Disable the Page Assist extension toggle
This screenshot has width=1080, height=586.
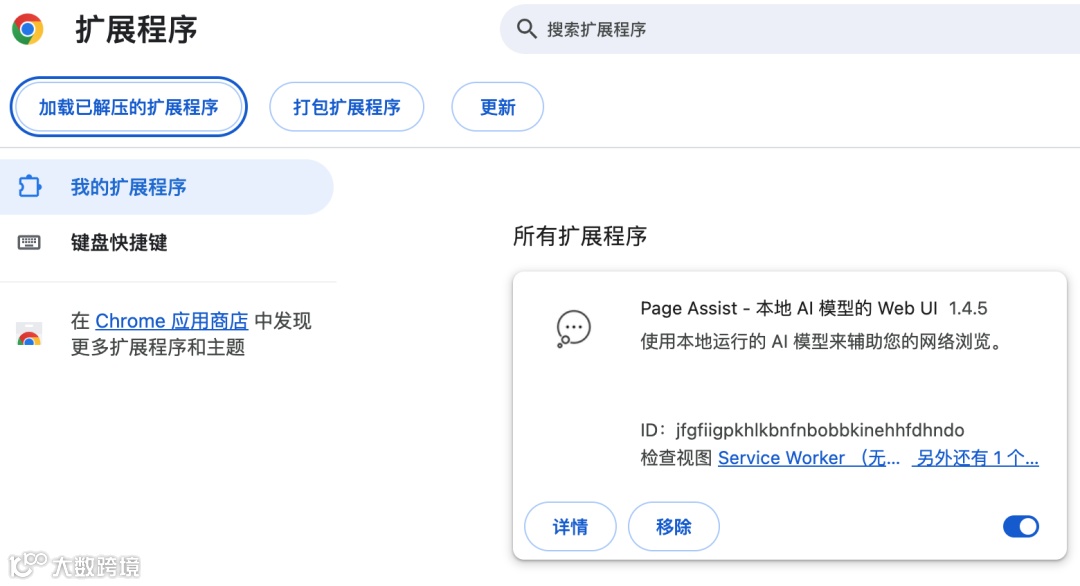(x=1021, y=527)
